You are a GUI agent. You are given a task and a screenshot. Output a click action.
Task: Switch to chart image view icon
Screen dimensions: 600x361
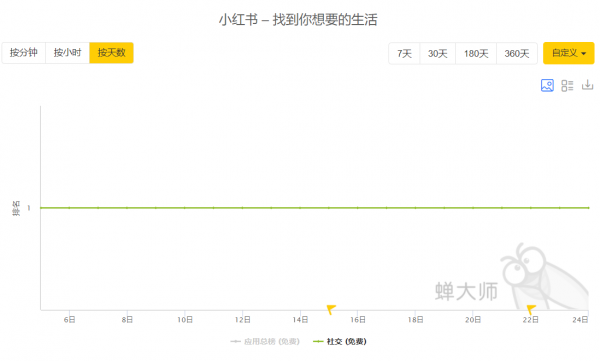547,85
